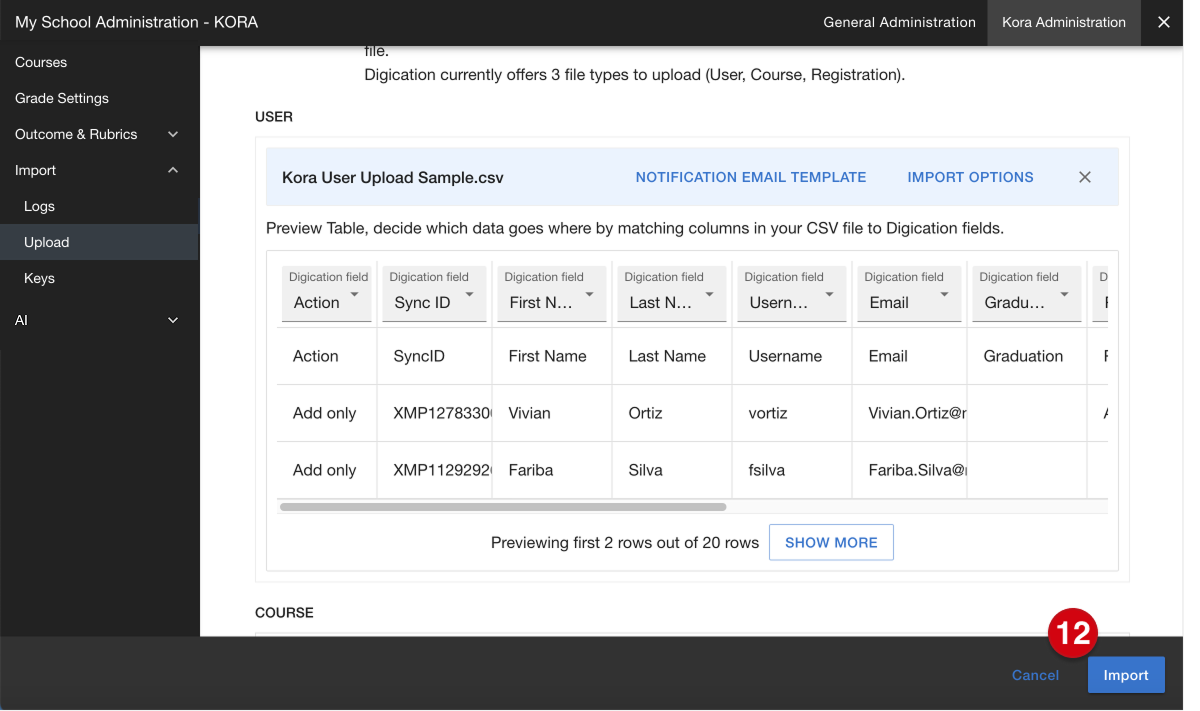Click Add only in Vivian's row
The height and width of the screenshot is (711, 1200).
click(x=327, y=413)
